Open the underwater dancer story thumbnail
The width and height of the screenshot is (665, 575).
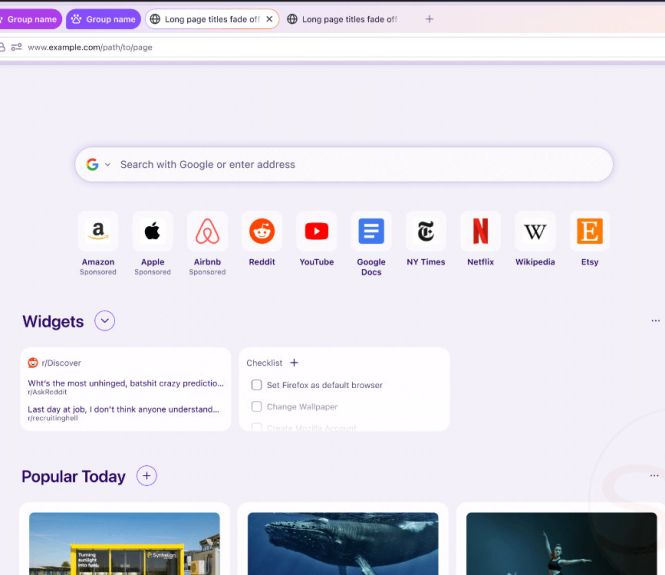click(x=562, y=544)
